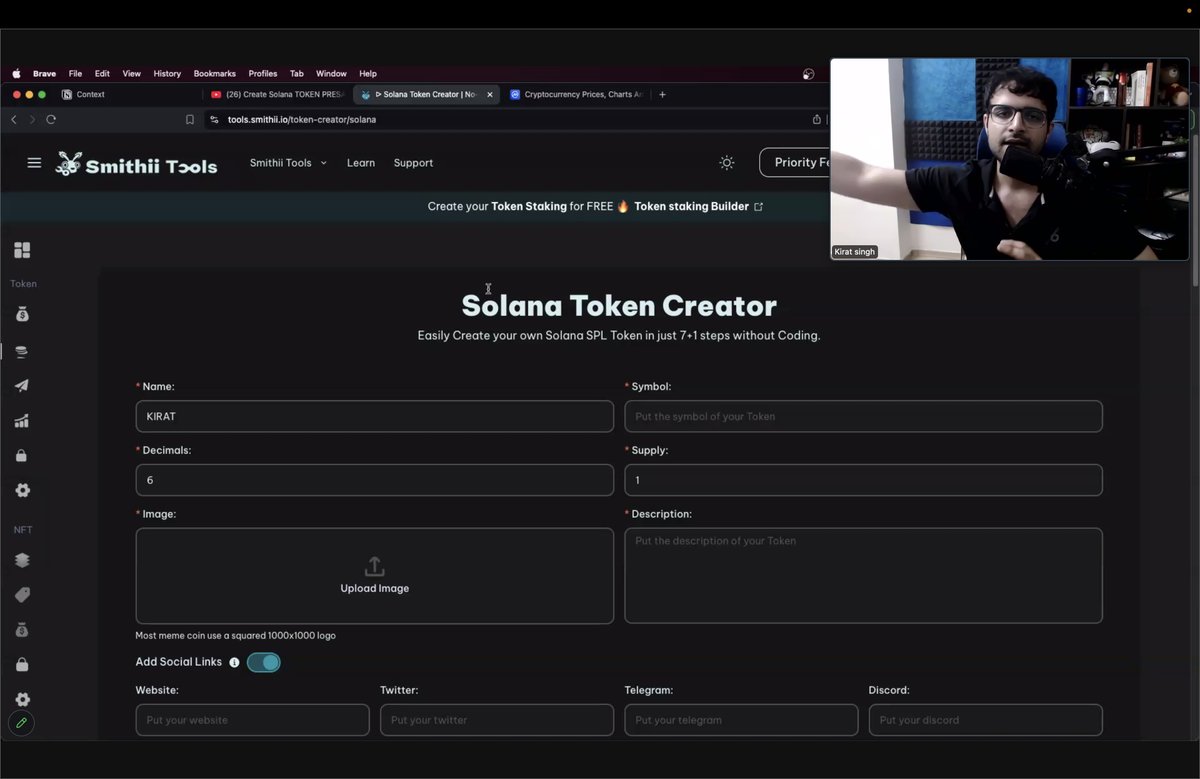Click 'Most meme coin use a squared 1000x1000 logo' text
This screenshot has width=1200, height=779.
(236, 636)
